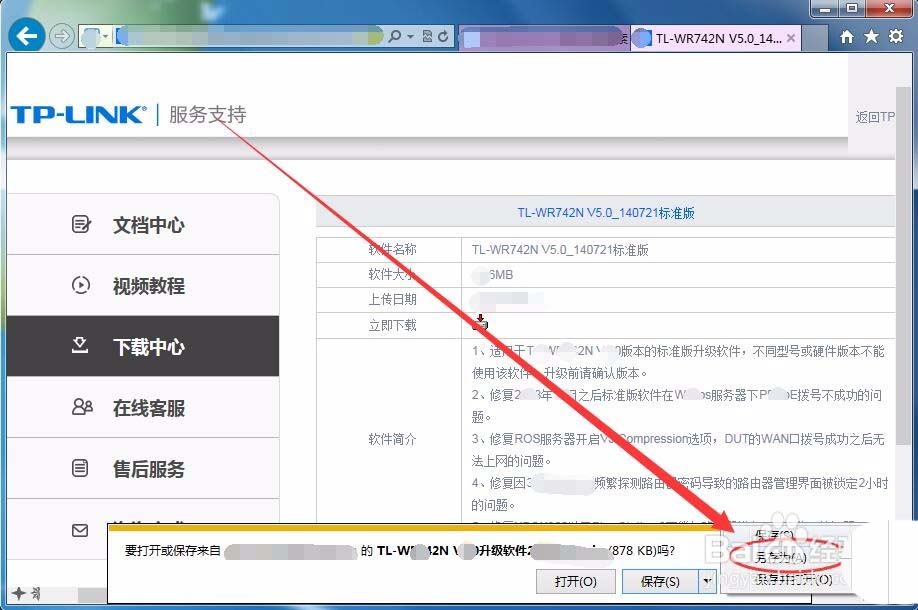Screen dimensions: 918x610
Task: Switch to the TL-WR742N V5.0_14... tab
Action: [x=715, y=39]
